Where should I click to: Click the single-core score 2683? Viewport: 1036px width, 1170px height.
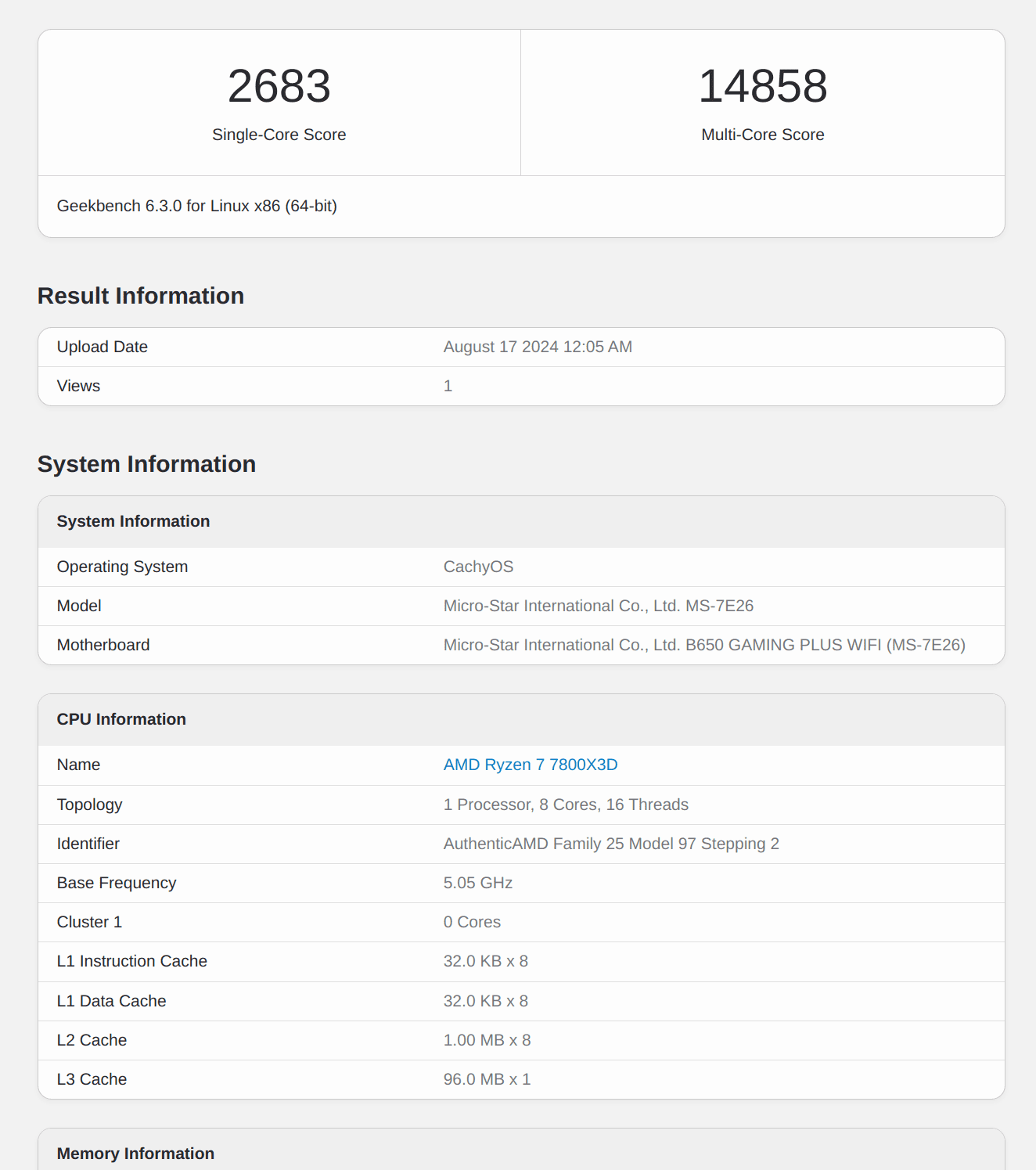click(x=279, y=86)
